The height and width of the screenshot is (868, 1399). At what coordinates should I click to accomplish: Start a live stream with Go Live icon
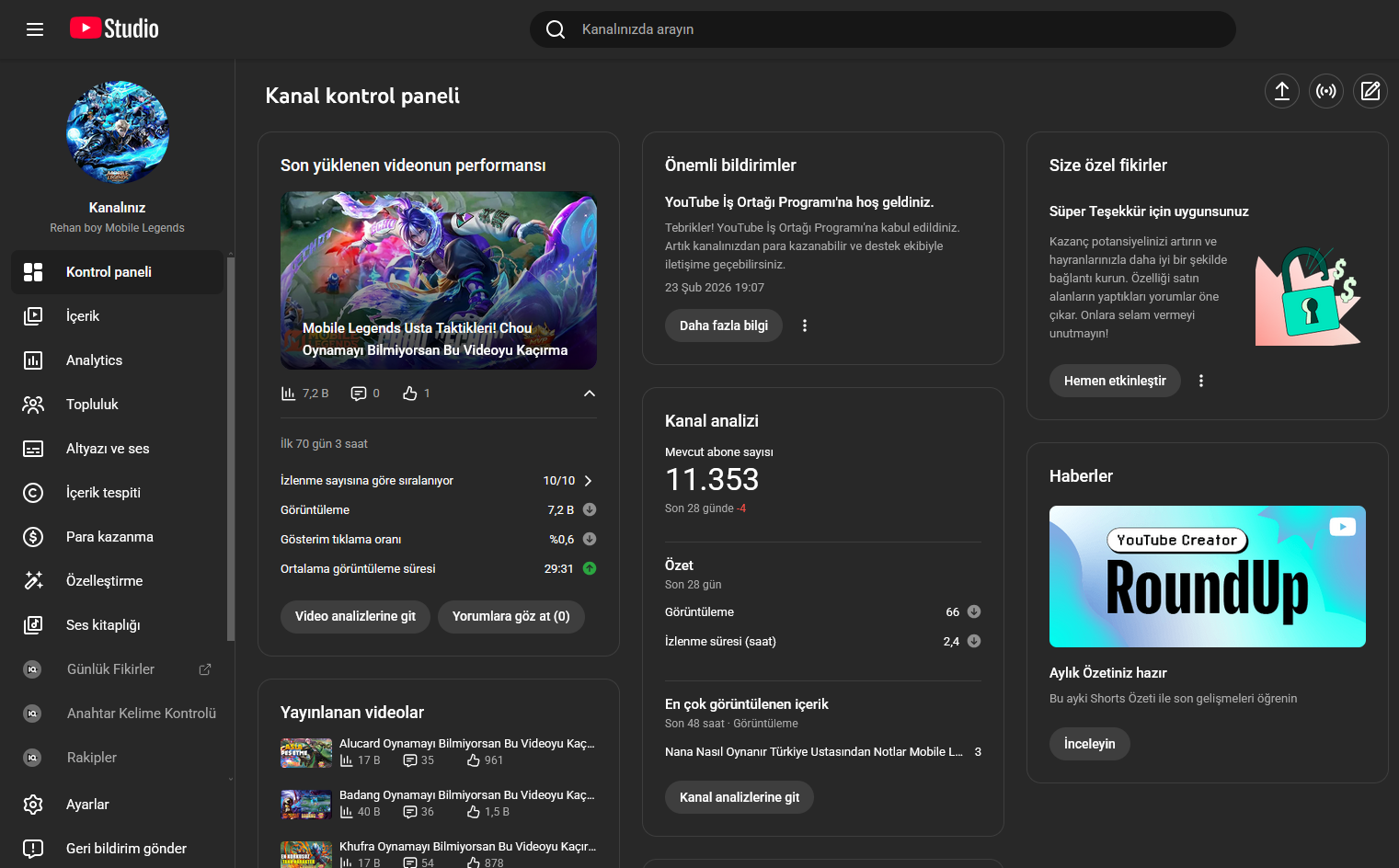tap(1326, 91)
